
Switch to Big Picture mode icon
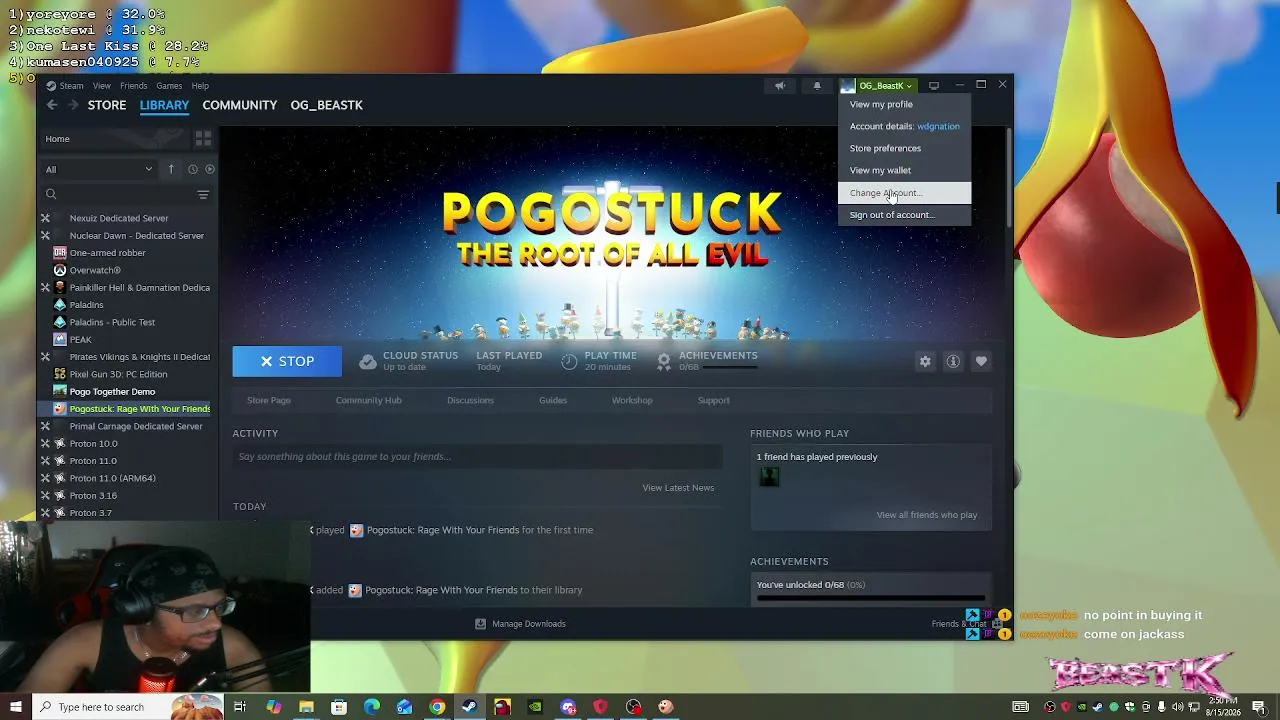[934, 86]
